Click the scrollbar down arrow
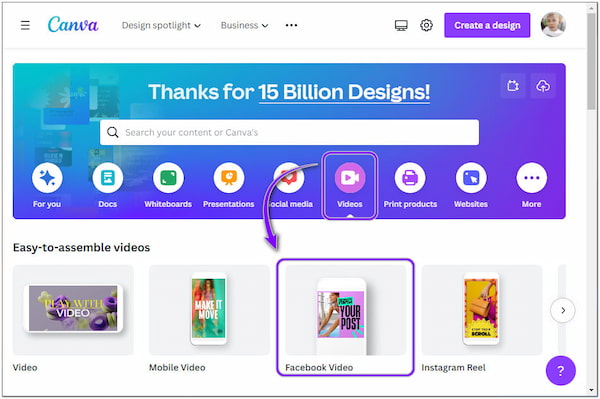This screenshot has width=600, height=399. [x=592, y=391]
